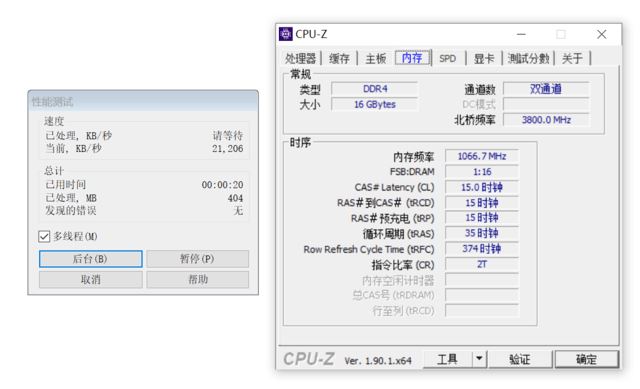Click the 请等待 processed speed value
Viewport: 640px width, 389px height.
[228, 136]
